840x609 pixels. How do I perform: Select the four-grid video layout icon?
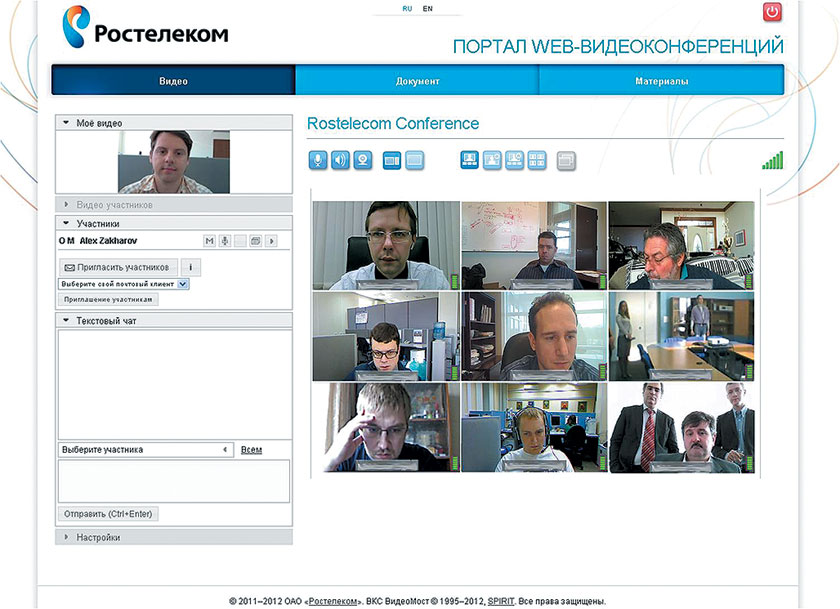pyautogui.click(x=537, y=160)
